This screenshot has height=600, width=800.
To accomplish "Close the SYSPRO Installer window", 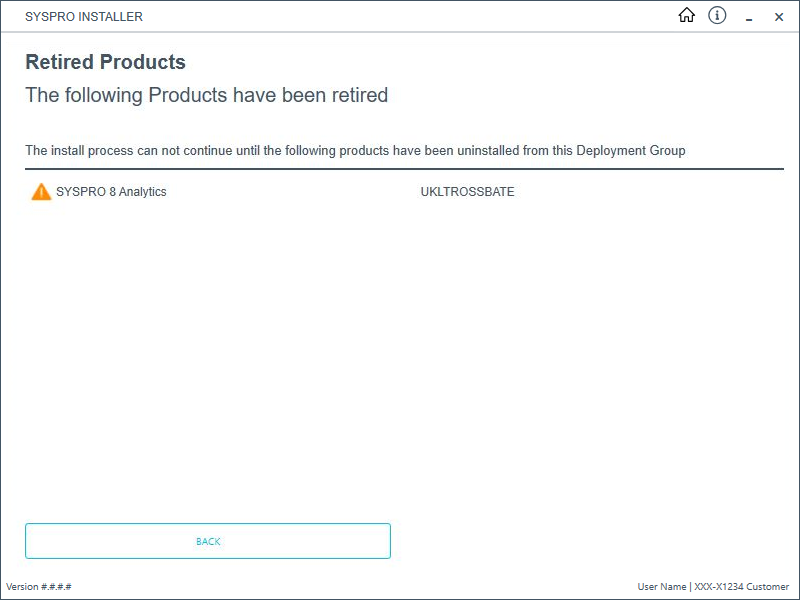I will [779, 17].
